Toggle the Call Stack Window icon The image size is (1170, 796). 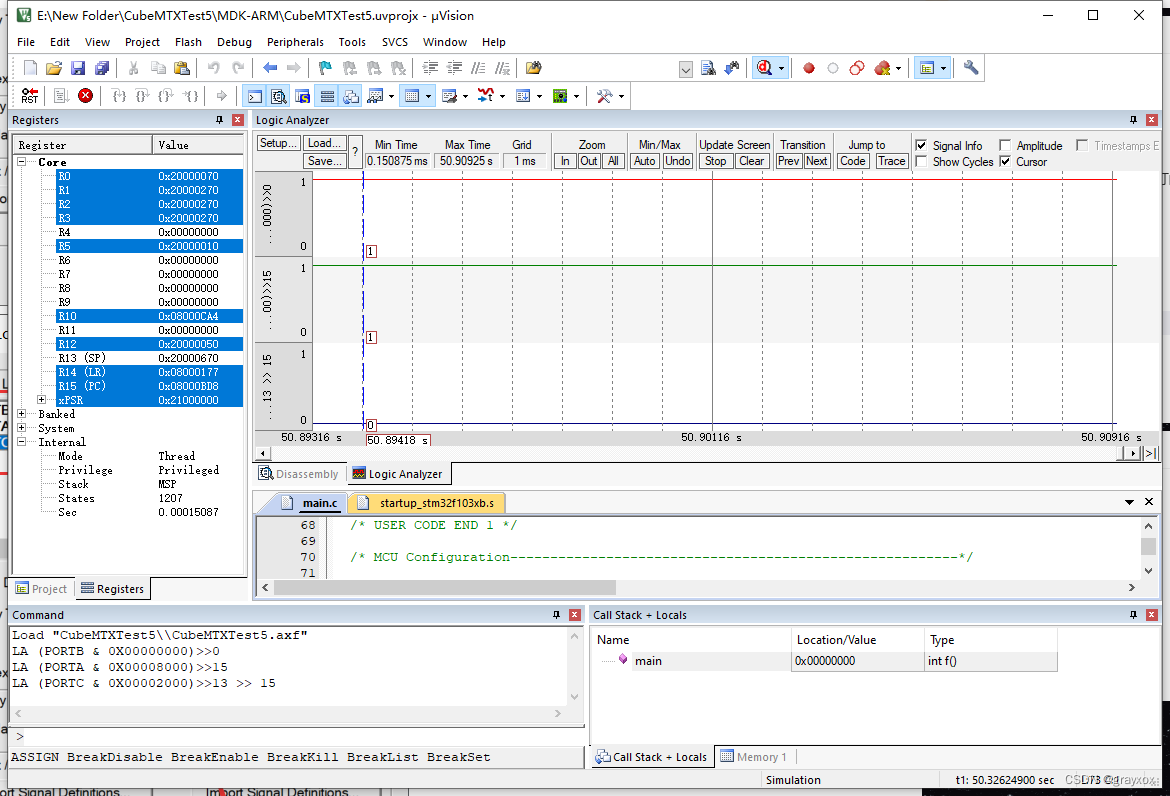click(x=351, y=95)
